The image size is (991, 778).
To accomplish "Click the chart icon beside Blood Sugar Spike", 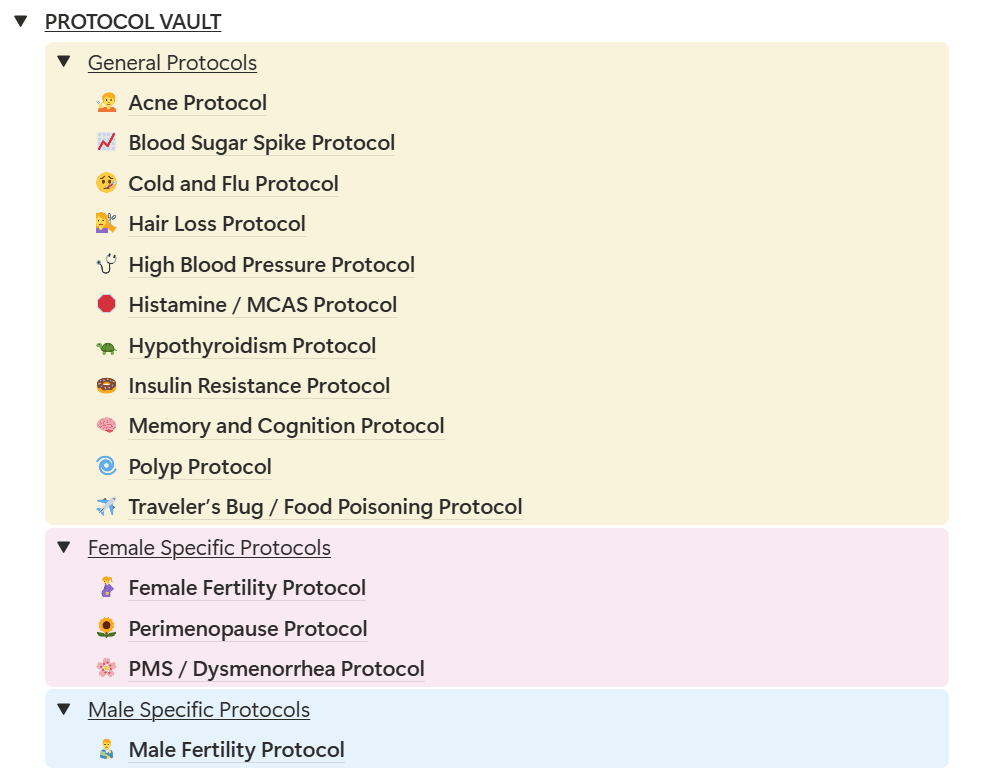I will [x=106, y=142].
